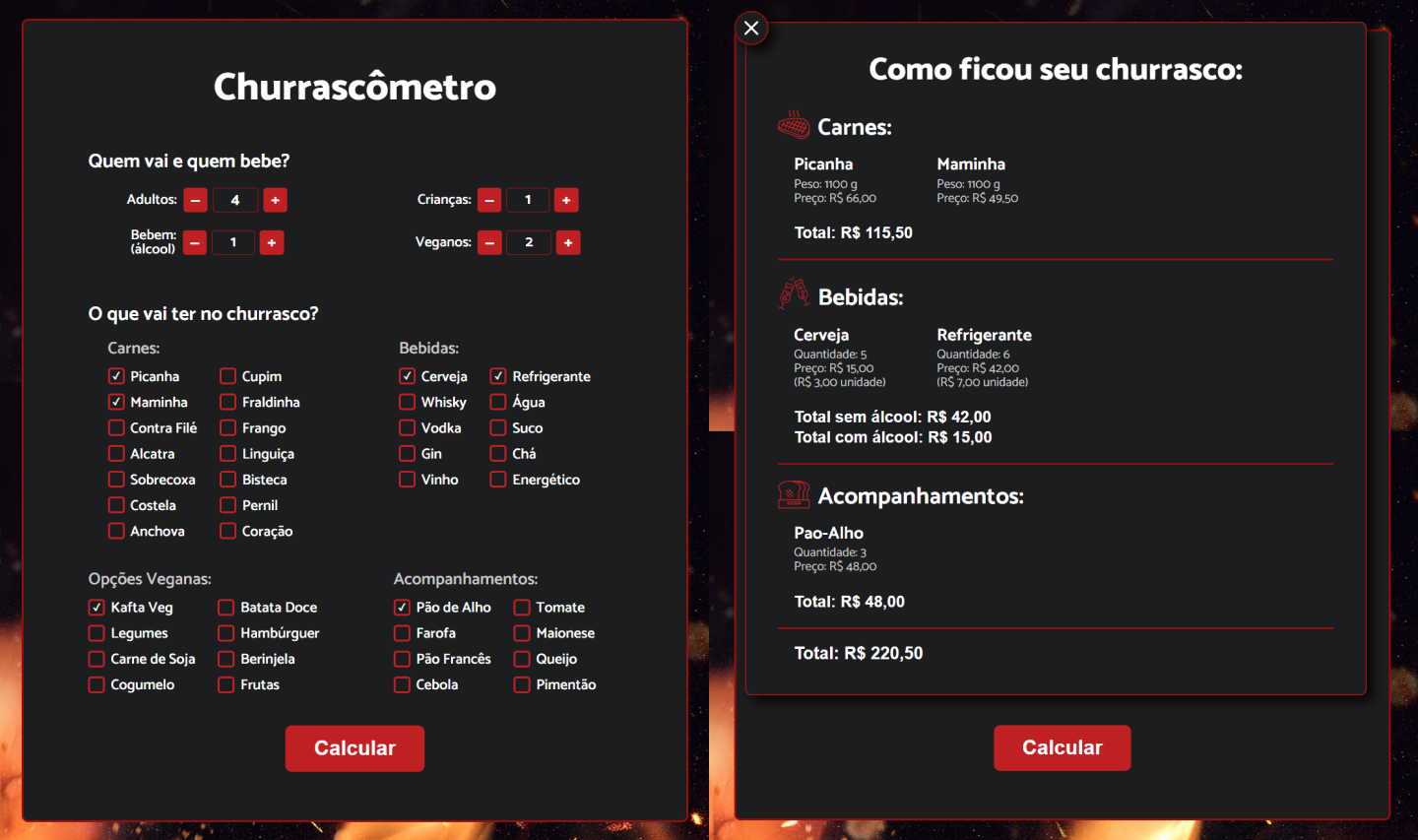The width and height of the screenshot is (1418, 840).
Task: Select the Adultos quantity input field
Action: pyautogui.click(x=235, y=199)
